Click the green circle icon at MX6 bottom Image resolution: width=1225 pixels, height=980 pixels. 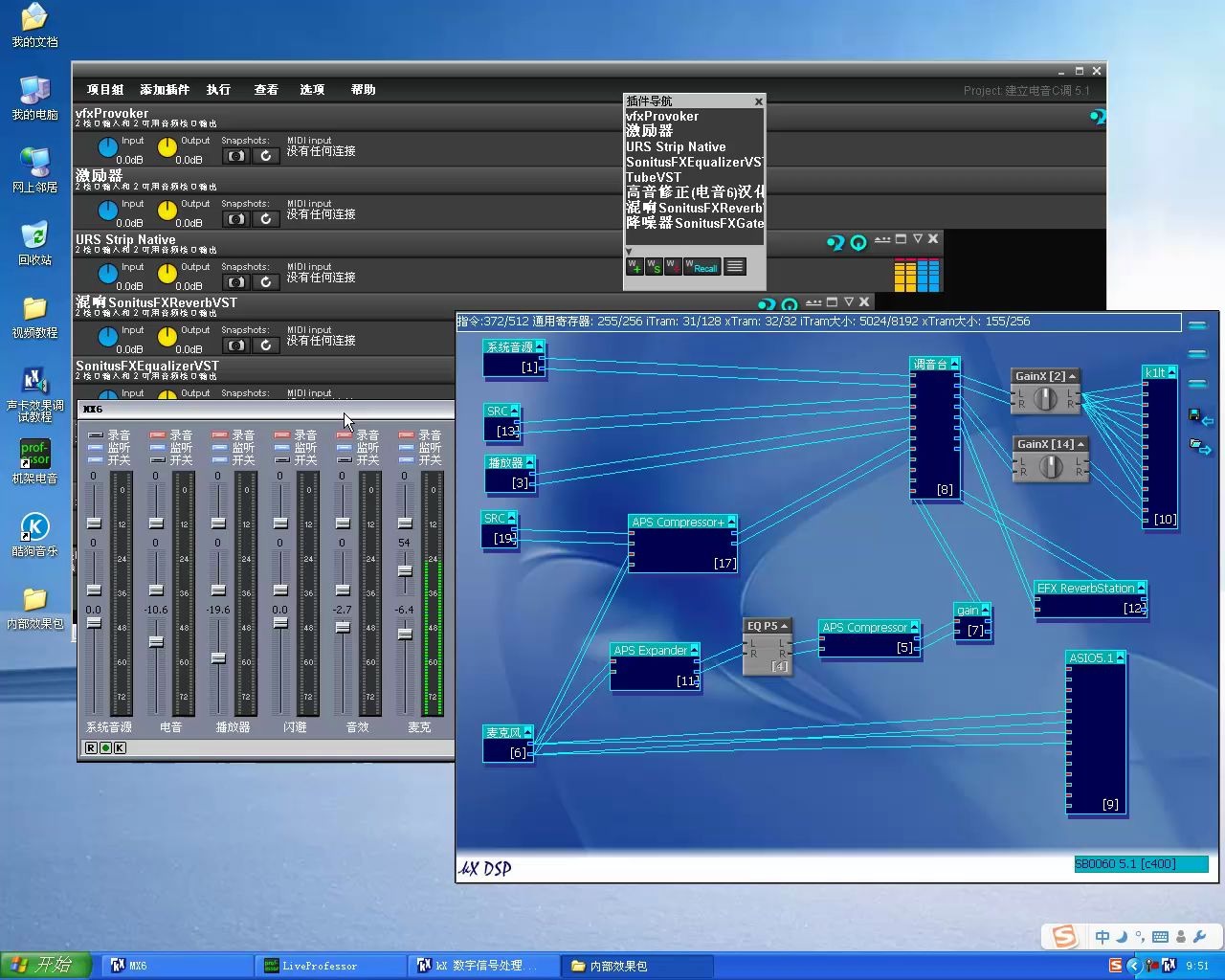105,747
